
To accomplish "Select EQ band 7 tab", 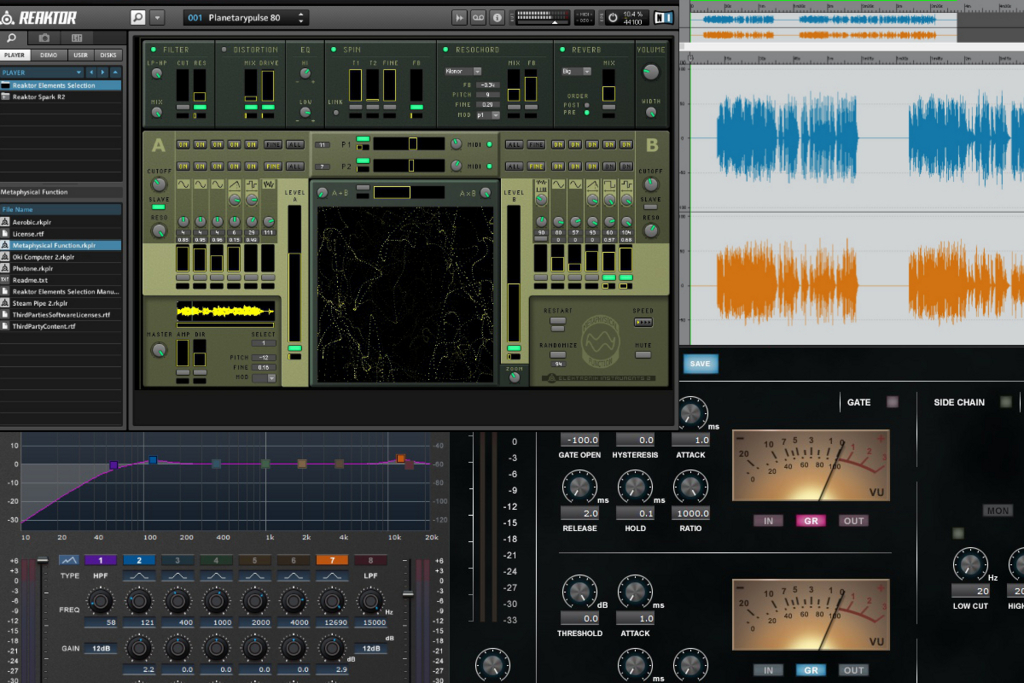I will point(332,560).
